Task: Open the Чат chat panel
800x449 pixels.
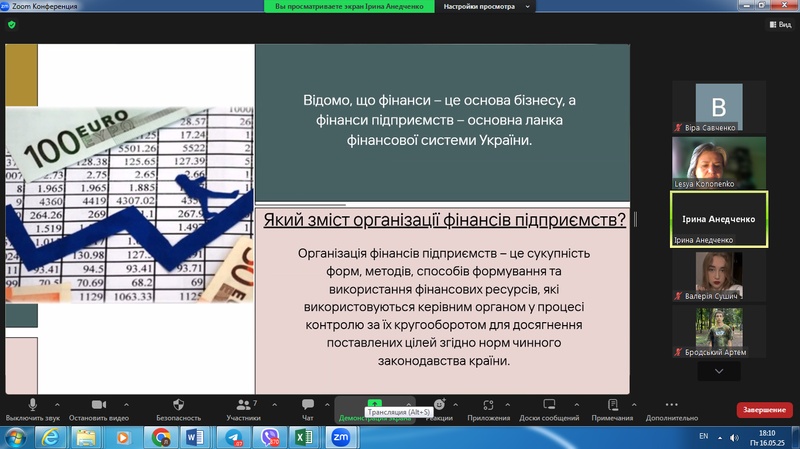Action: pos(308,410)
